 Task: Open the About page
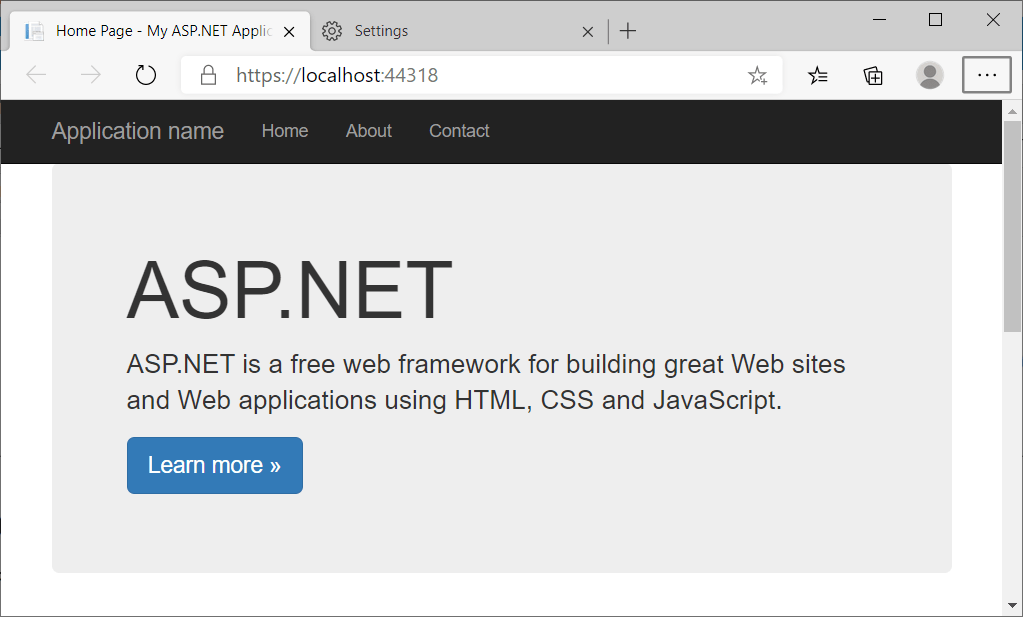[x=368, y=131]
